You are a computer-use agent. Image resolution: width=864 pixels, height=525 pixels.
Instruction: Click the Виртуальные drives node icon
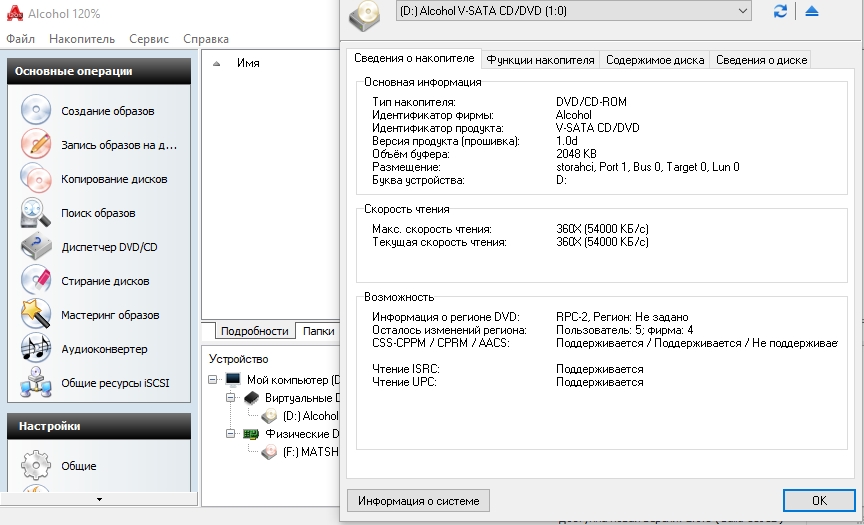[x=251, y=397]
